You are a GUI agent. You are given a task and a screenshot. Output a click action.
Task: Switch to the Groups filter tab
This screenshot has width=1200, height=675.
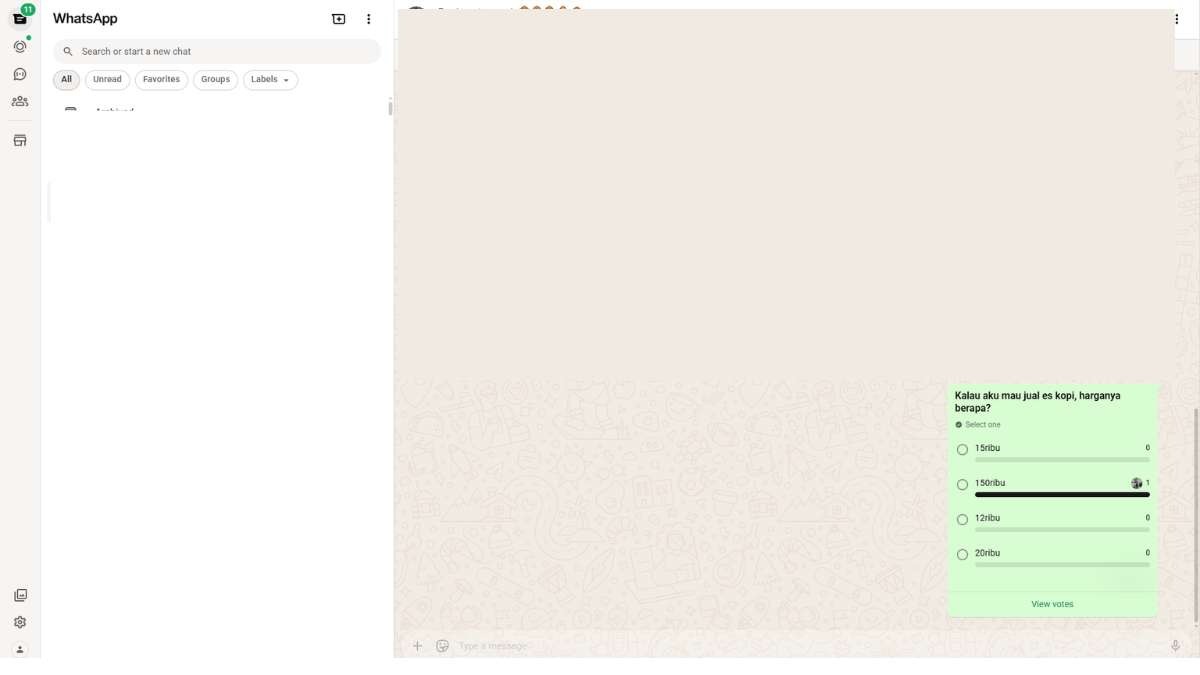[x=215, y=80]
